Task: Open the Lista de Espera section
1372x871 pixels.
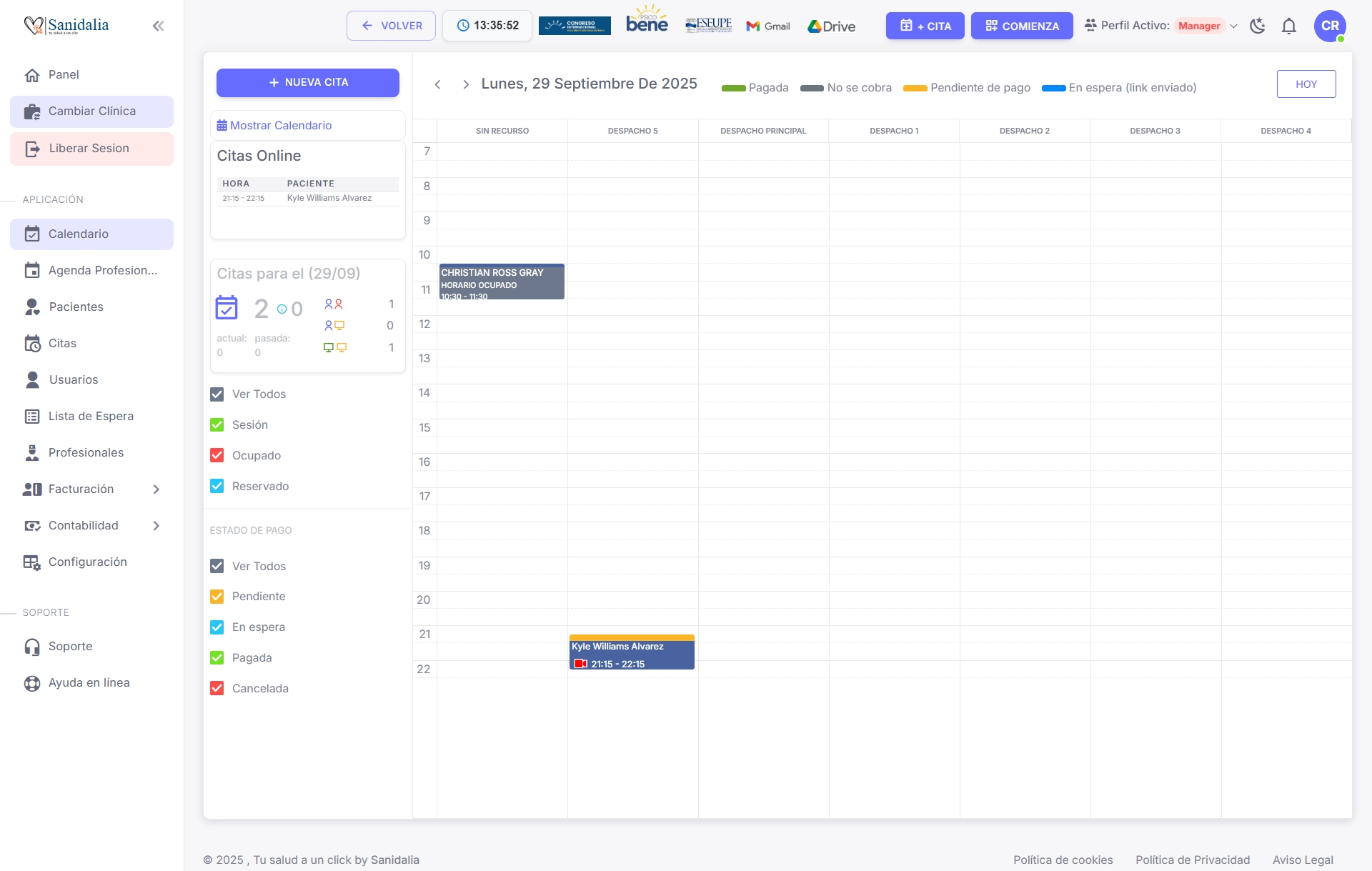Action: pos(91,416)
